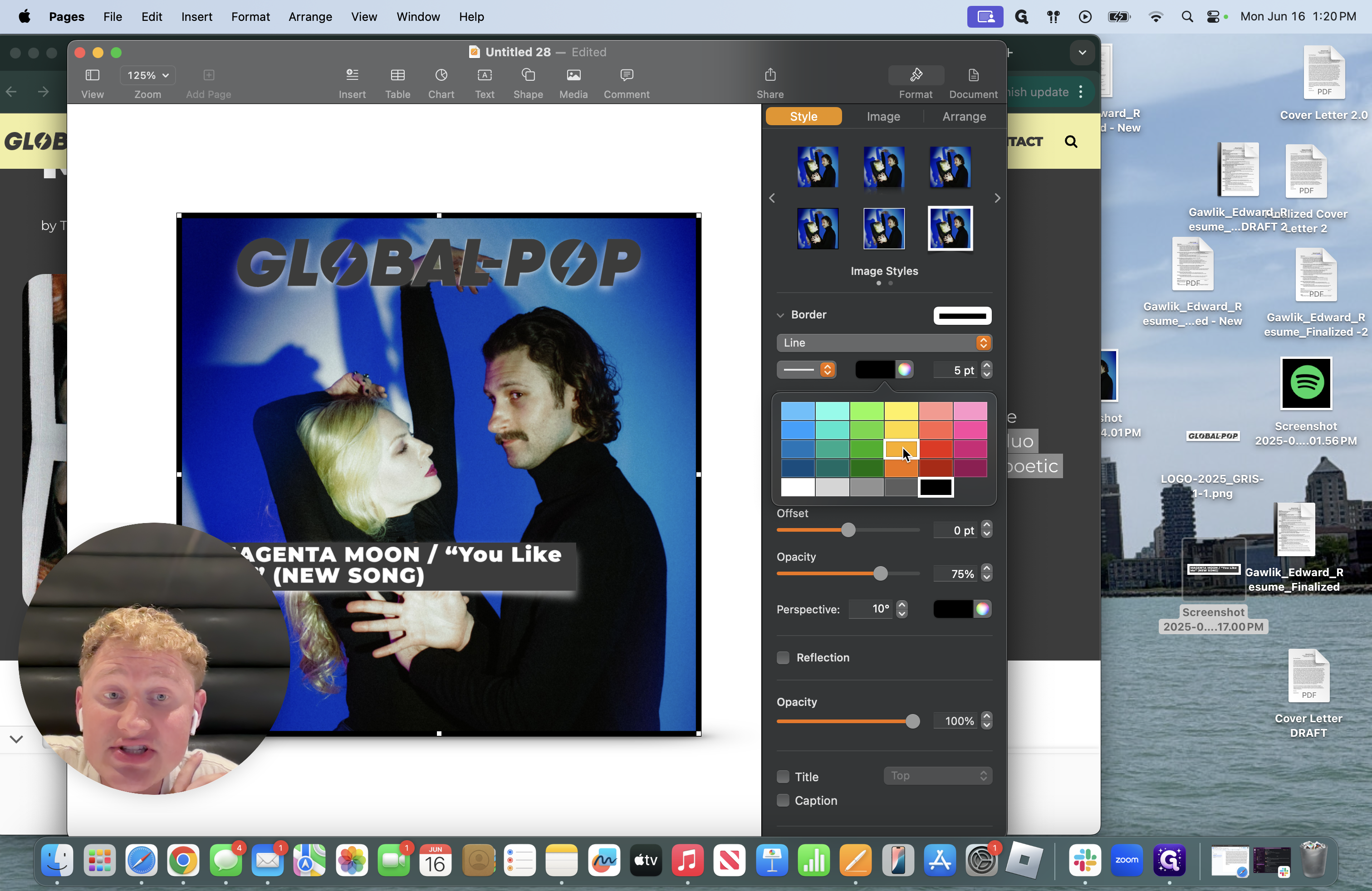Select the top-left image style thumbnail

point(818,167)
